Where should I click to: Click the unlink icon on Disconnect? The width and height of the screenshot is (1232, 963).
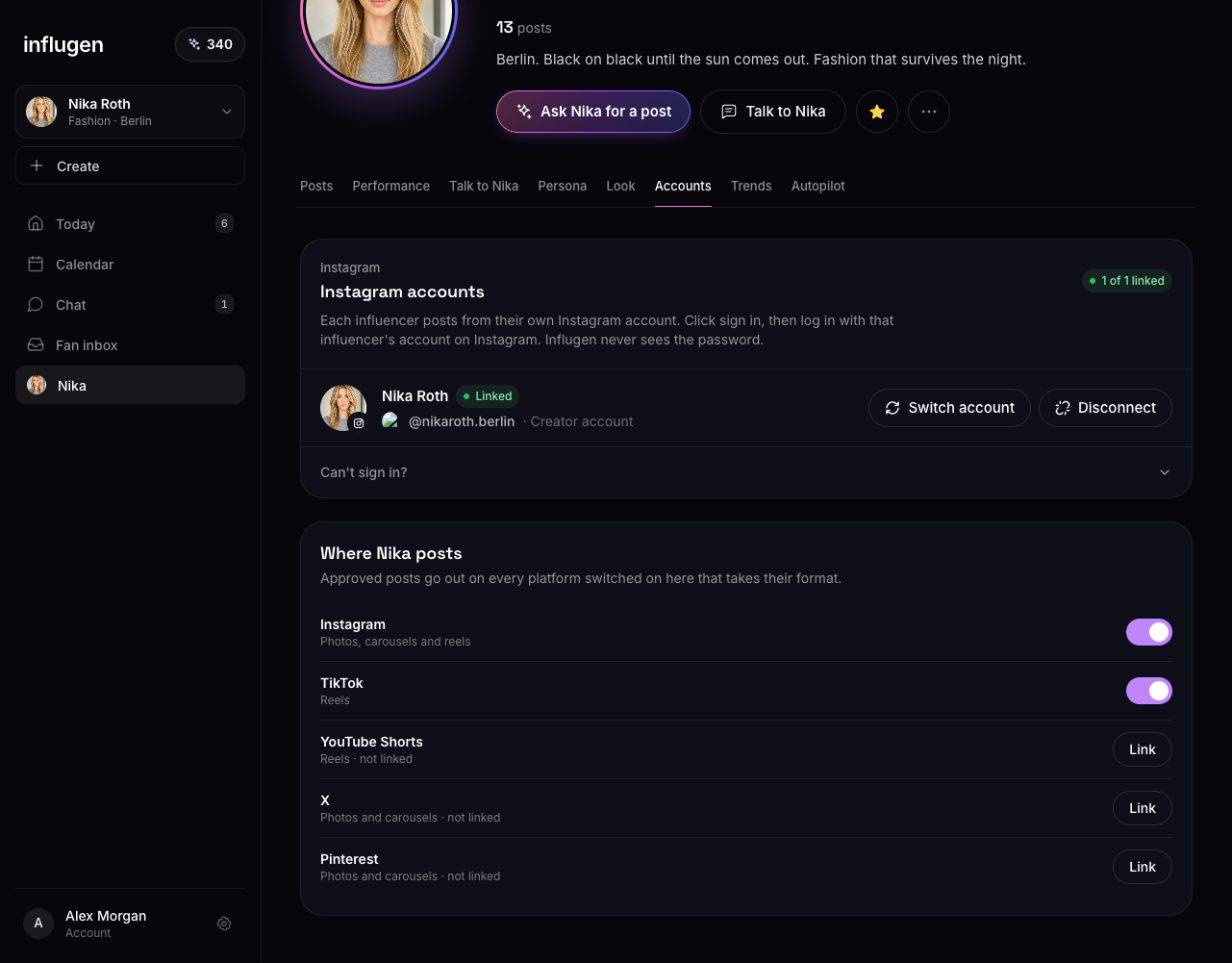click(1062, 408)
